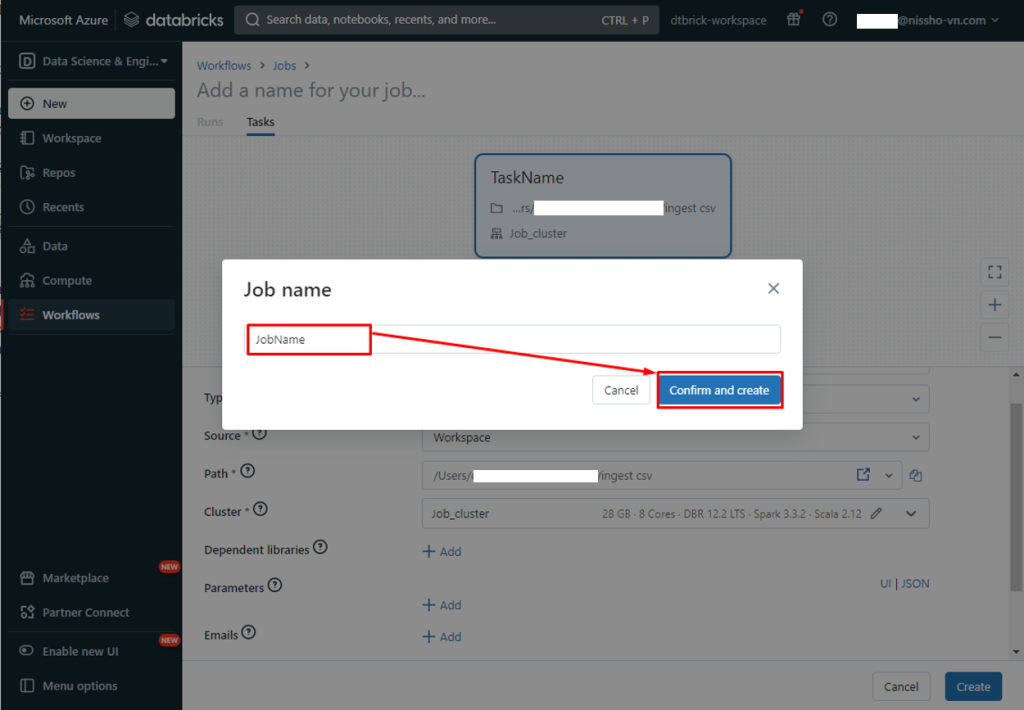This screenshot has height=710, width=1024.
Task: Switch to the Tasks tab
Action: [x=261, y=122]
